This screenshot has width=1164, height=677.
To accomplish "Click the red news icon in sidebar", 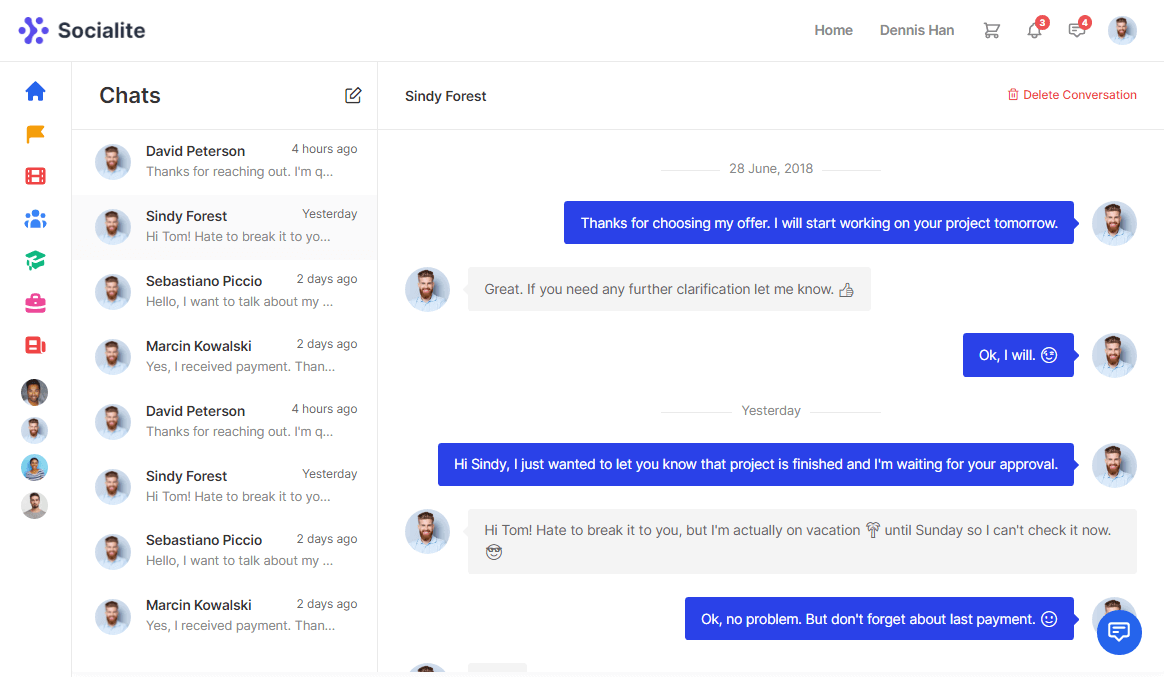I will point(36,345).
